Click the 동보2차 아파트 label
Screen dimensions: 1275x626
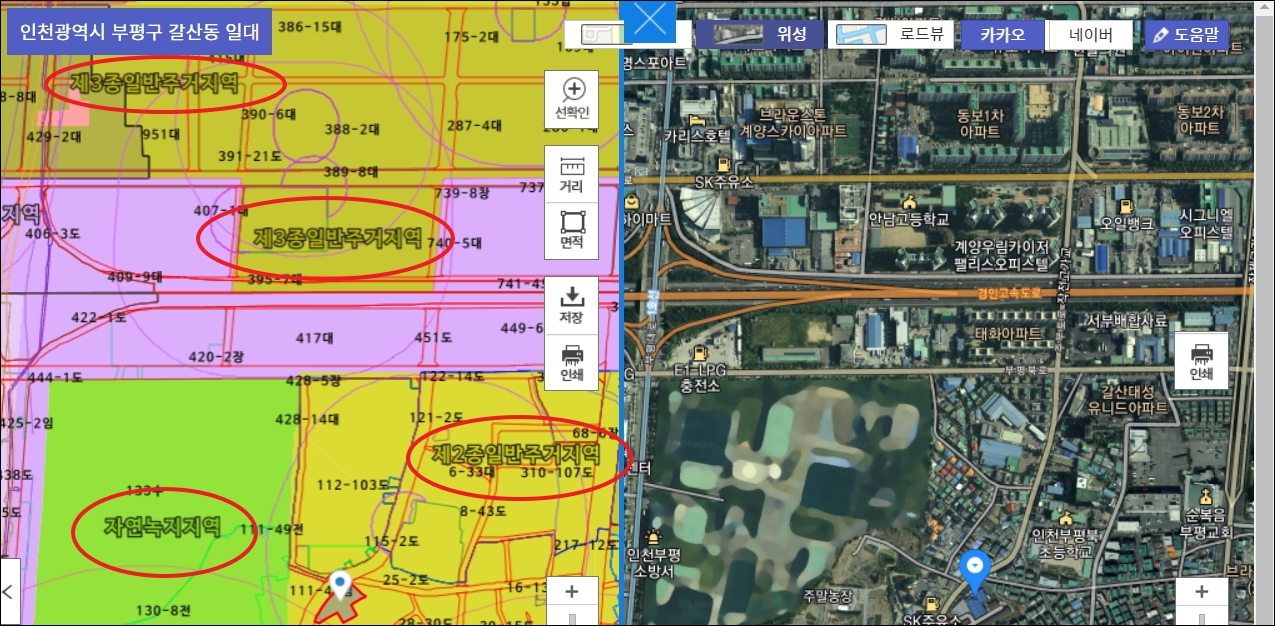click(x=1200, y=119)
